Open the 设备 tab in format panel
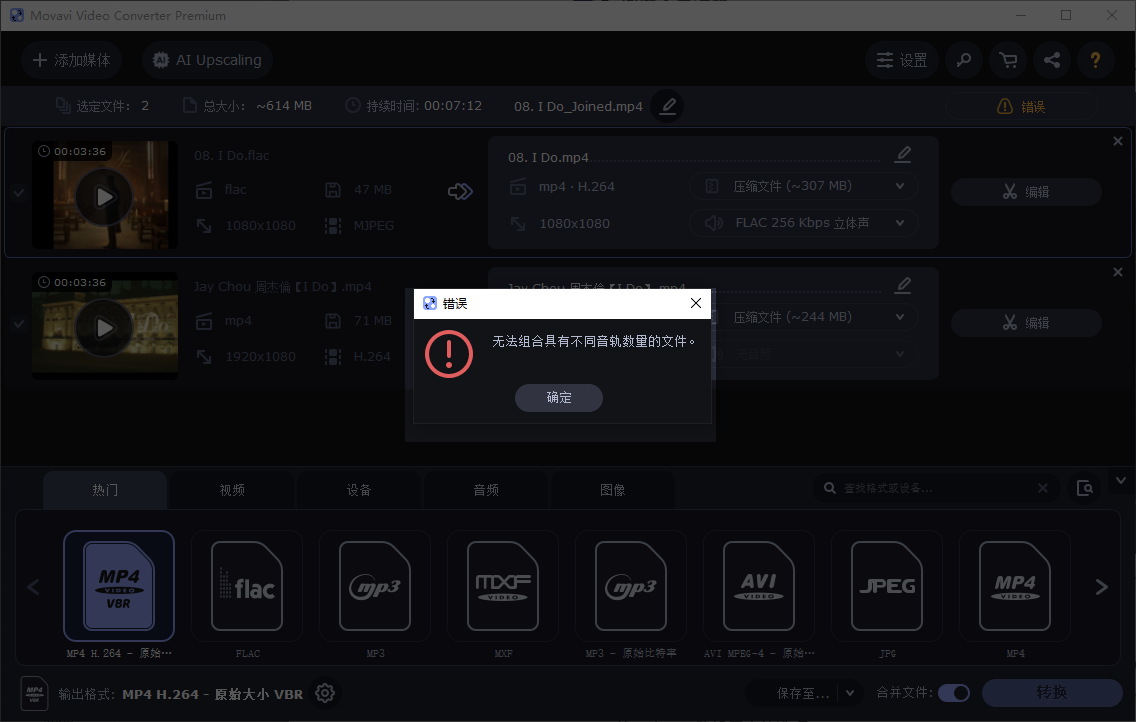Image resolution: width=1136 pixels, height=722 pixels. [358, 490]
